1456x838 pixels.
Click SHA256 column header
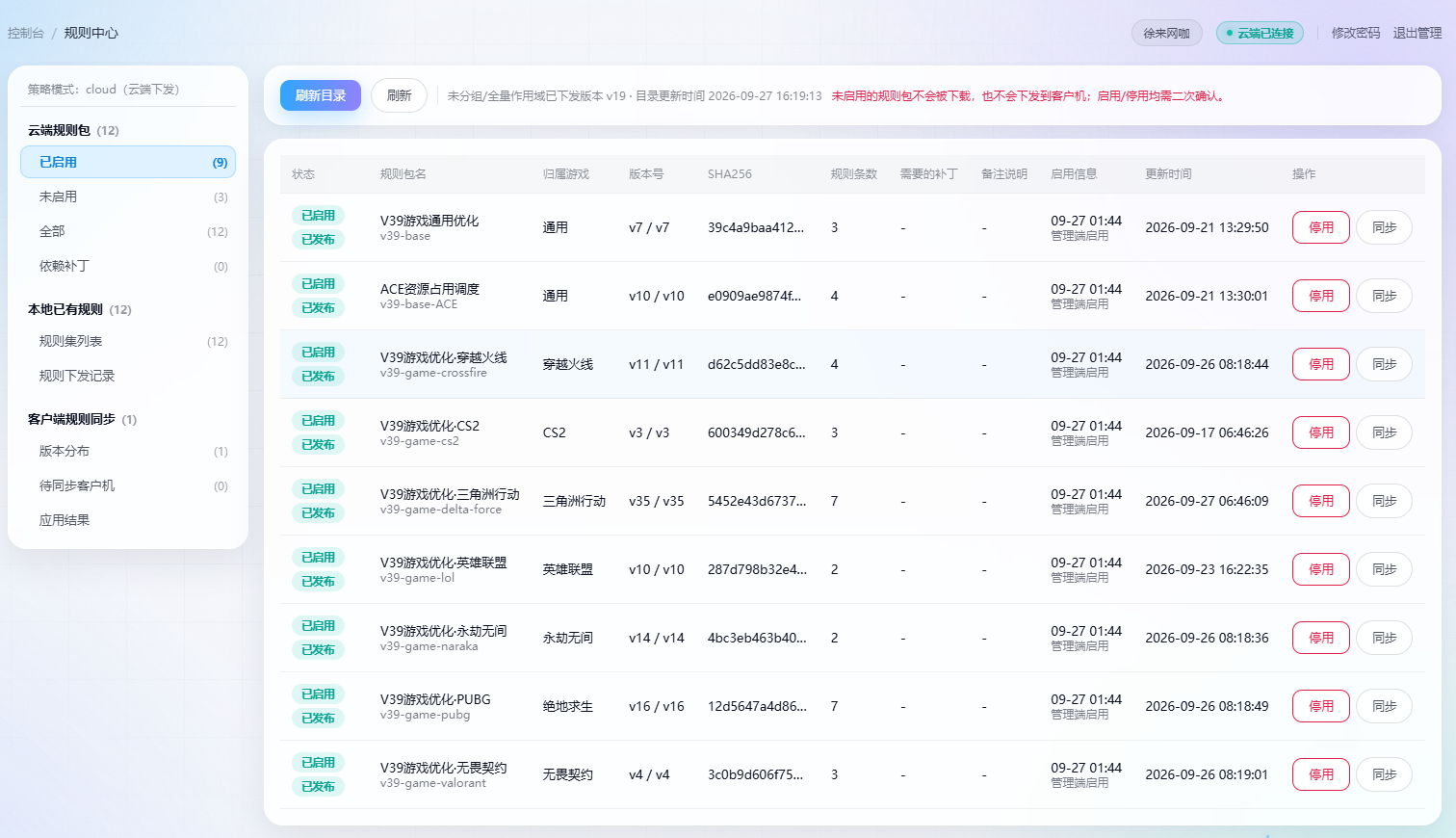(729, 174)
